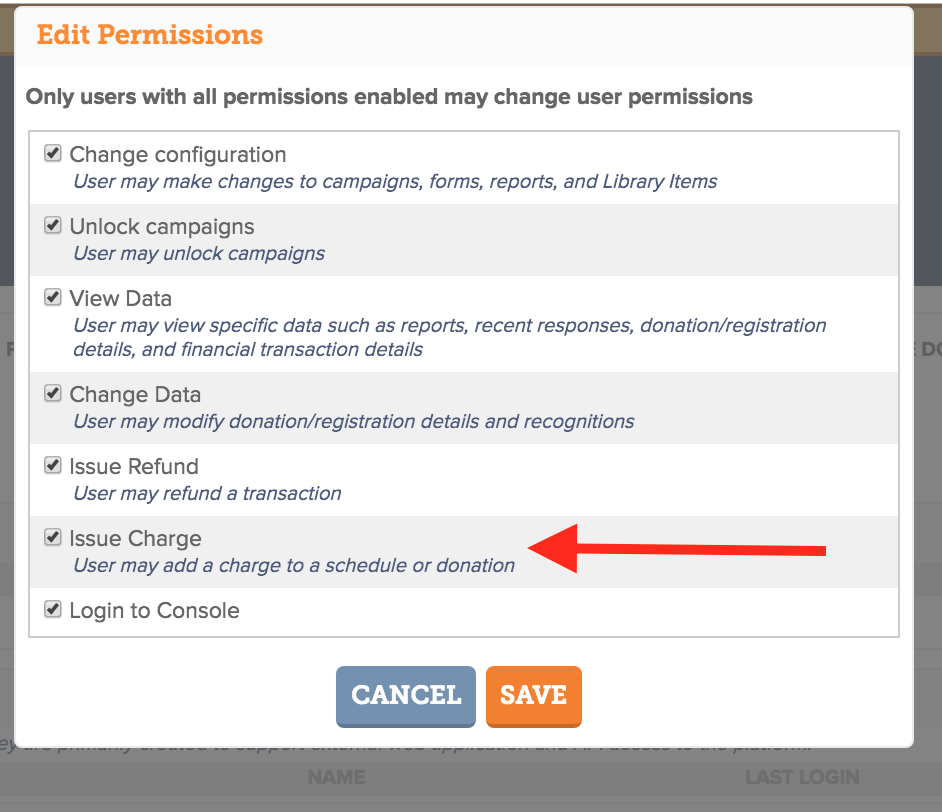The height and width of the screenshot is (812, 942).
Task: Click the 'User may unlock campaigns' description
Action: 199,253
